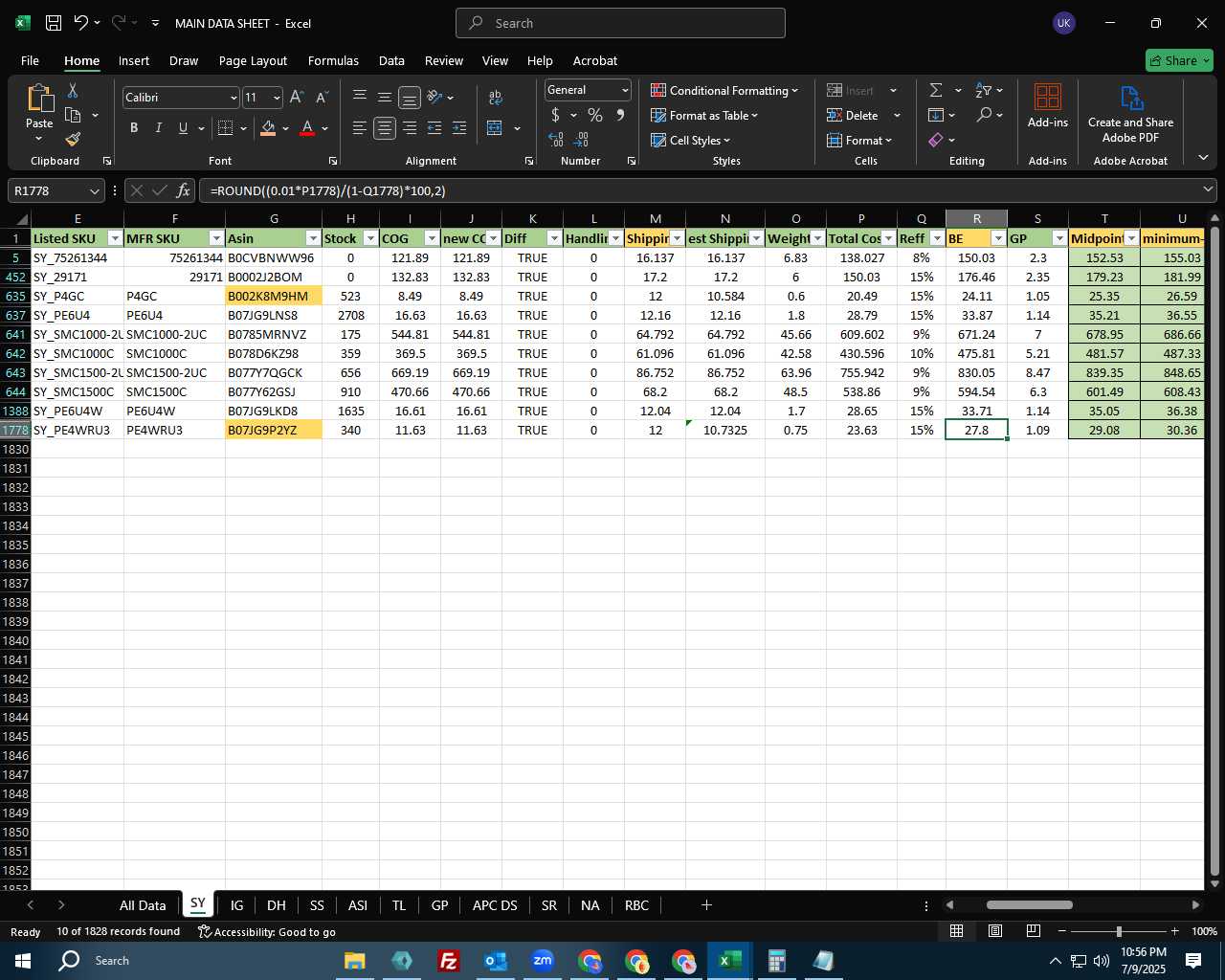Apply Comma Style format
This screenshot has width=1225, height=980.
[620, 115]
